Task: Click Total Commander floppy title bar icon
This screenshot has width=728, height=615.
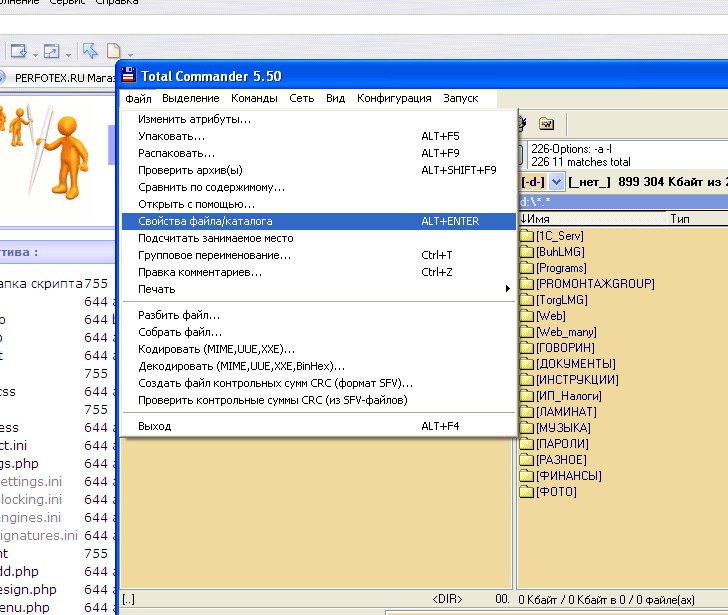Action: tap(129, 75)
